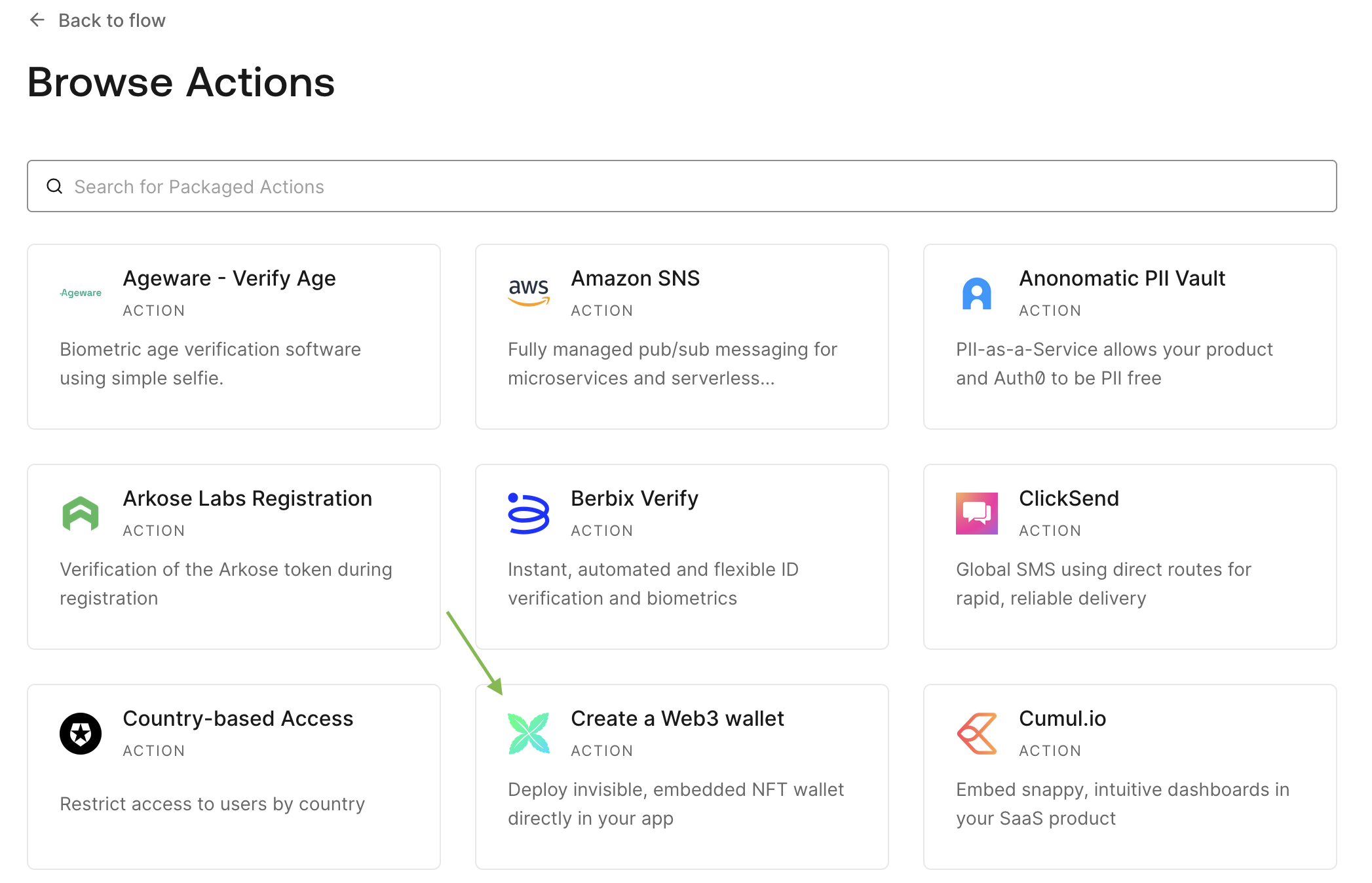Click the Berbix blue swirl icon
This screenshot has height=883, width=1372.
pos(529,514)
